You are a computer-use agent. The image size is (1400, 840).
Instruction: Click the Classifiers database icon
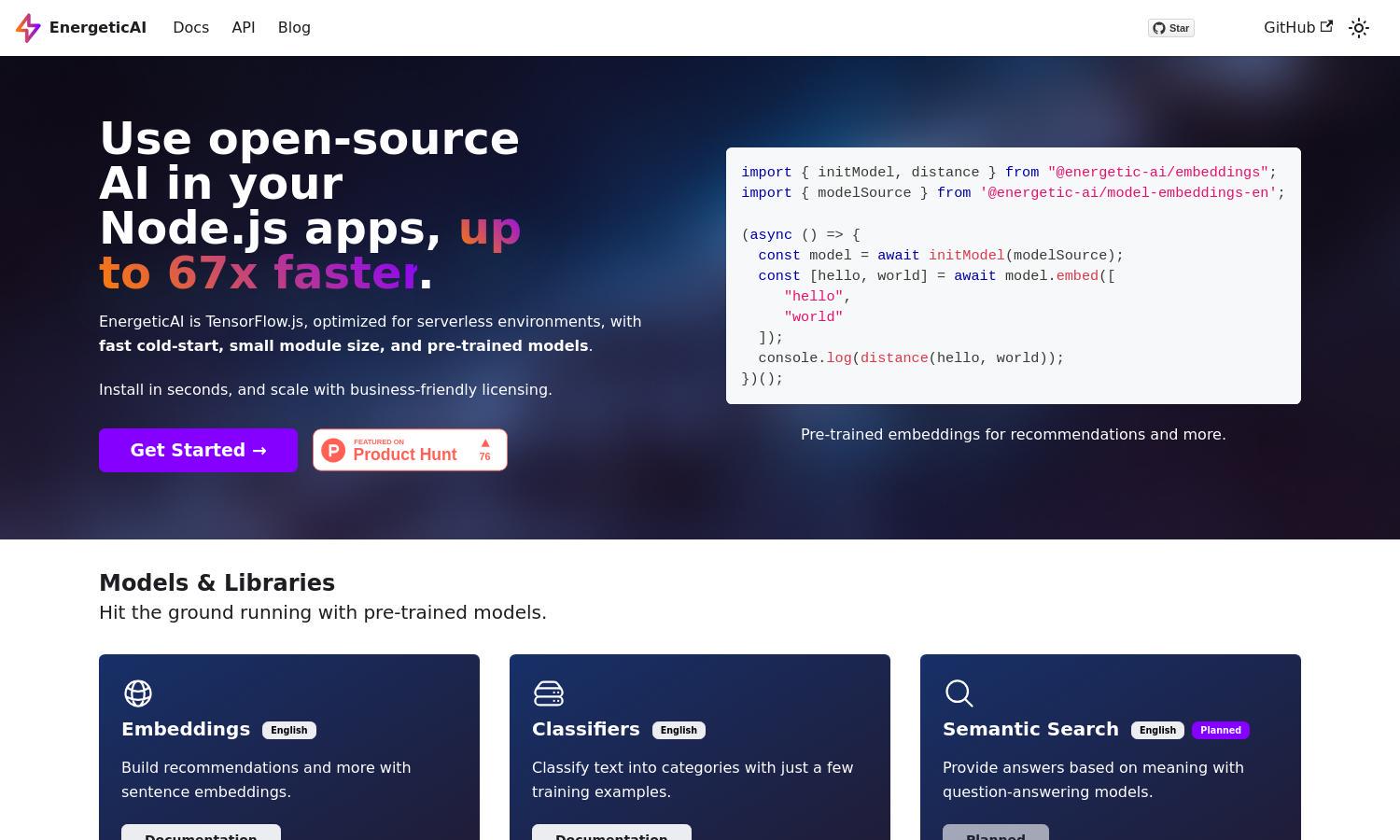pyautogui.click(x=549, y=693)
